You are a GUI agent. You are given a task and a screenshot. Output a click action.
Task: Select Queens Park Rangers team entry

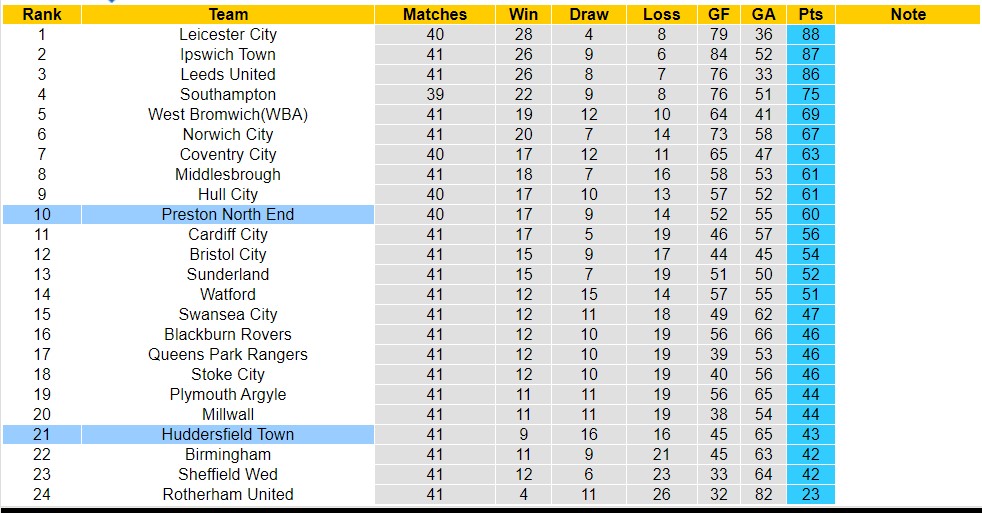pyautogui.click(x=228, y=354)
